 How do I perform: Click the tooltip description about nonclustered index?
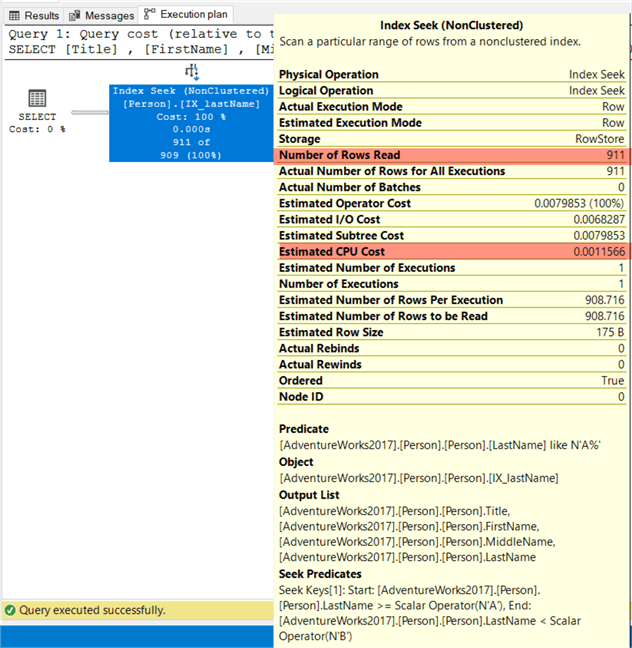[x=430, y=42]
